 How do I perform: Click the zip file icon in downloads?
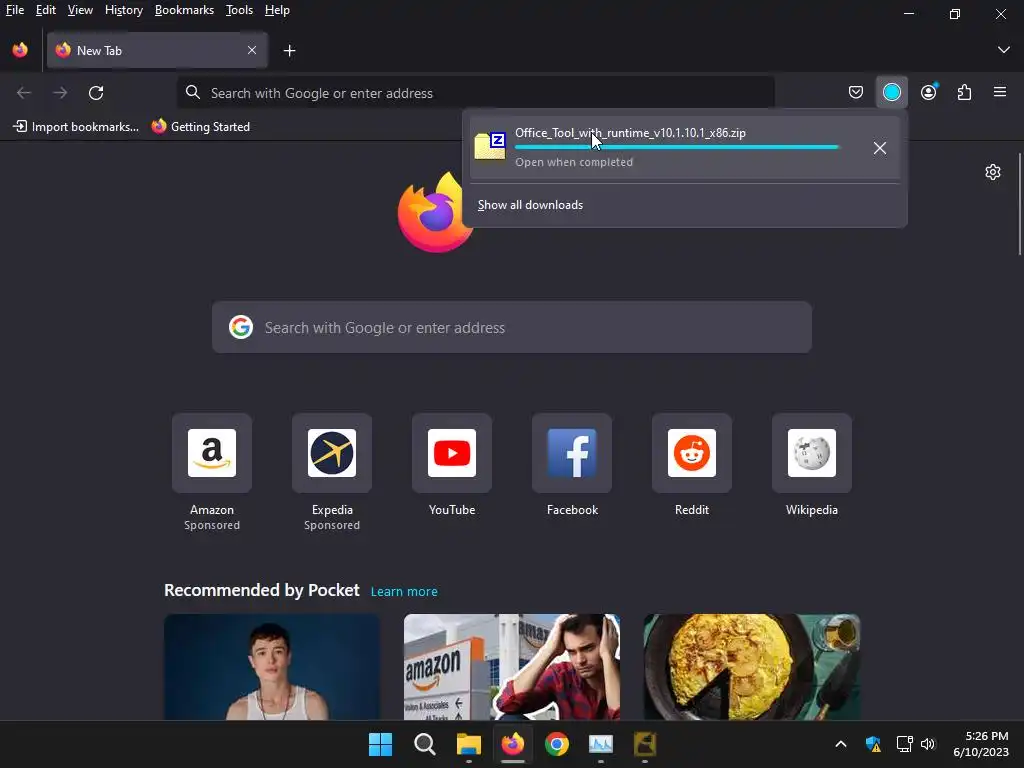pos(490,146)
